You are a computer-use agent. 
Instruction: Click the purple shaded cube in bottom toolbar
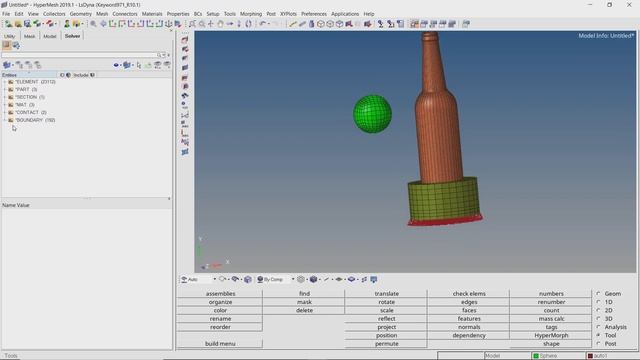313,279
